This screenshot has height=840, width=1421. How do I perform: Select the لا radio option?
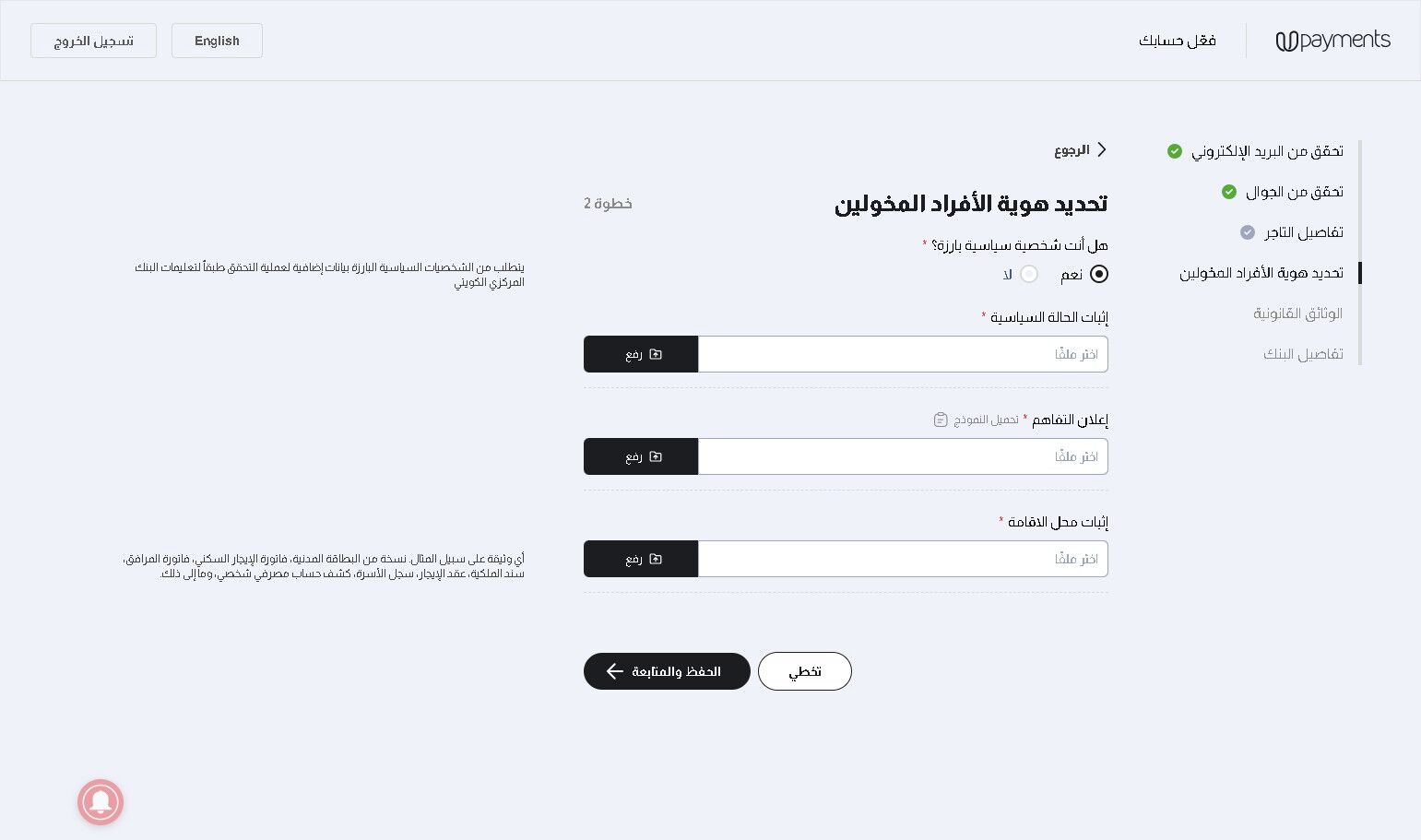(1029, 274)
